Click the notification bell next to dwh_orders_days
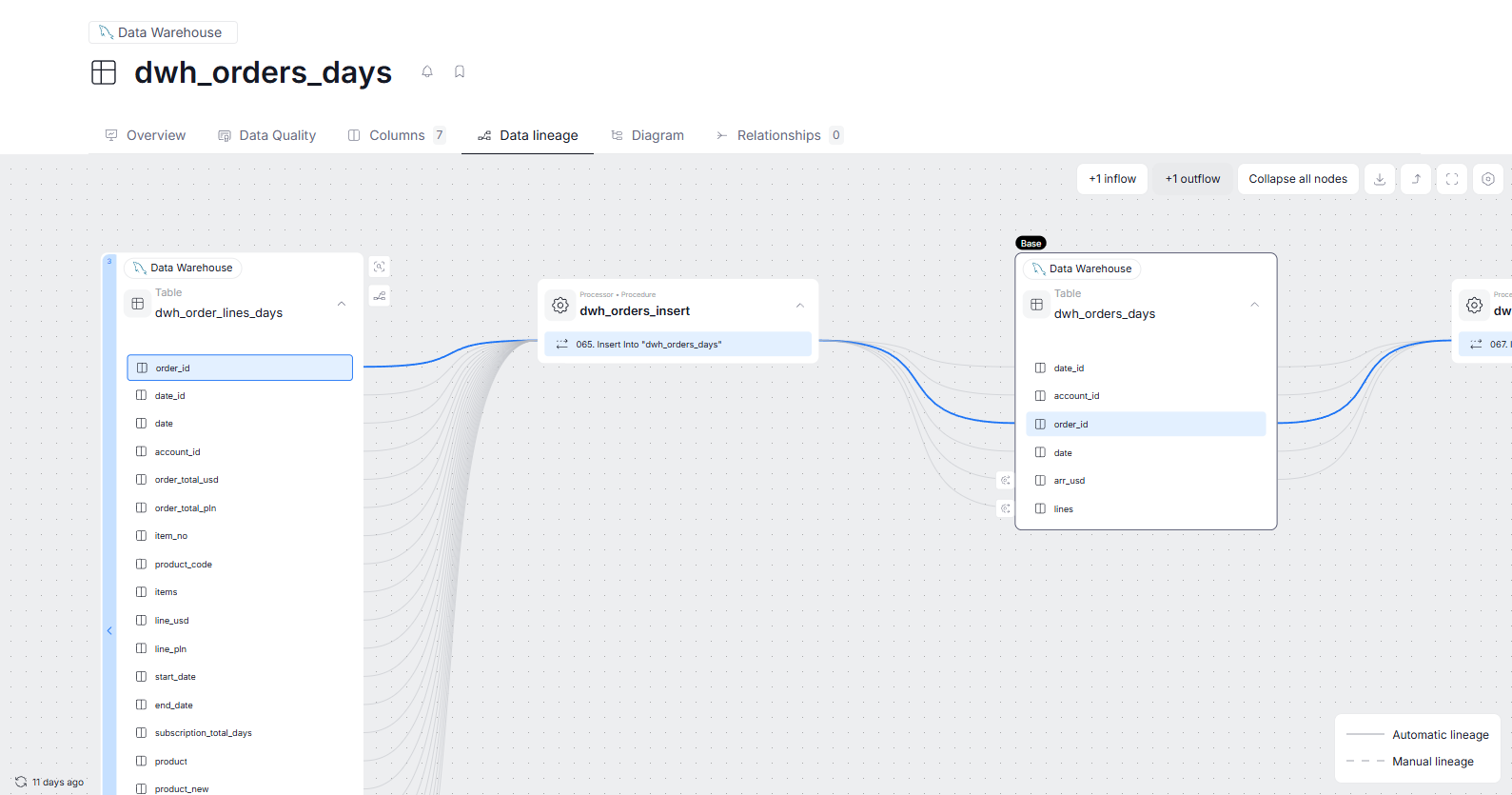The width and height of the screenshot is (1512, 795). pos(427,71)
